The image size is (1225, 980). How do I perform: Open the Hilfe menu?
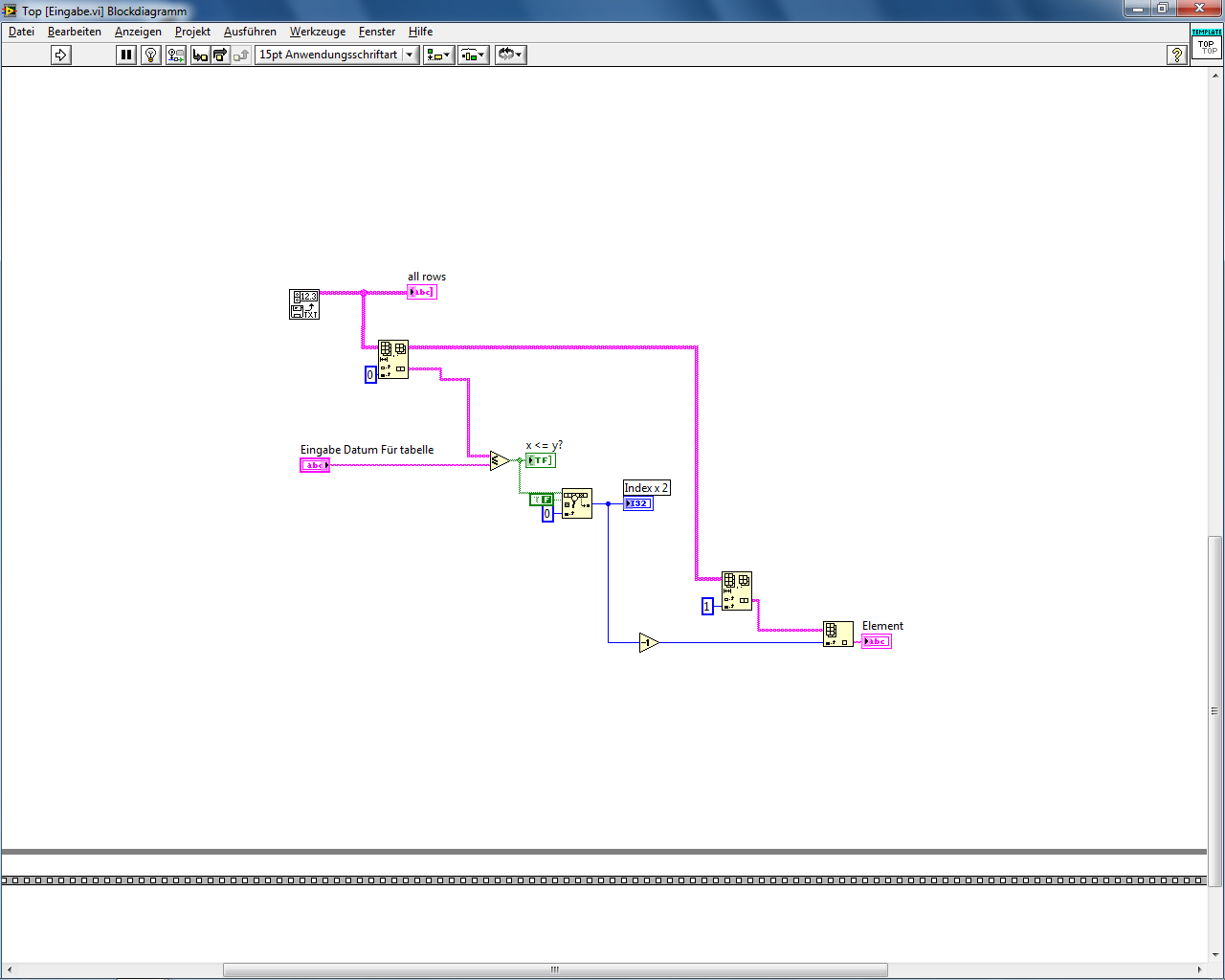420,32
